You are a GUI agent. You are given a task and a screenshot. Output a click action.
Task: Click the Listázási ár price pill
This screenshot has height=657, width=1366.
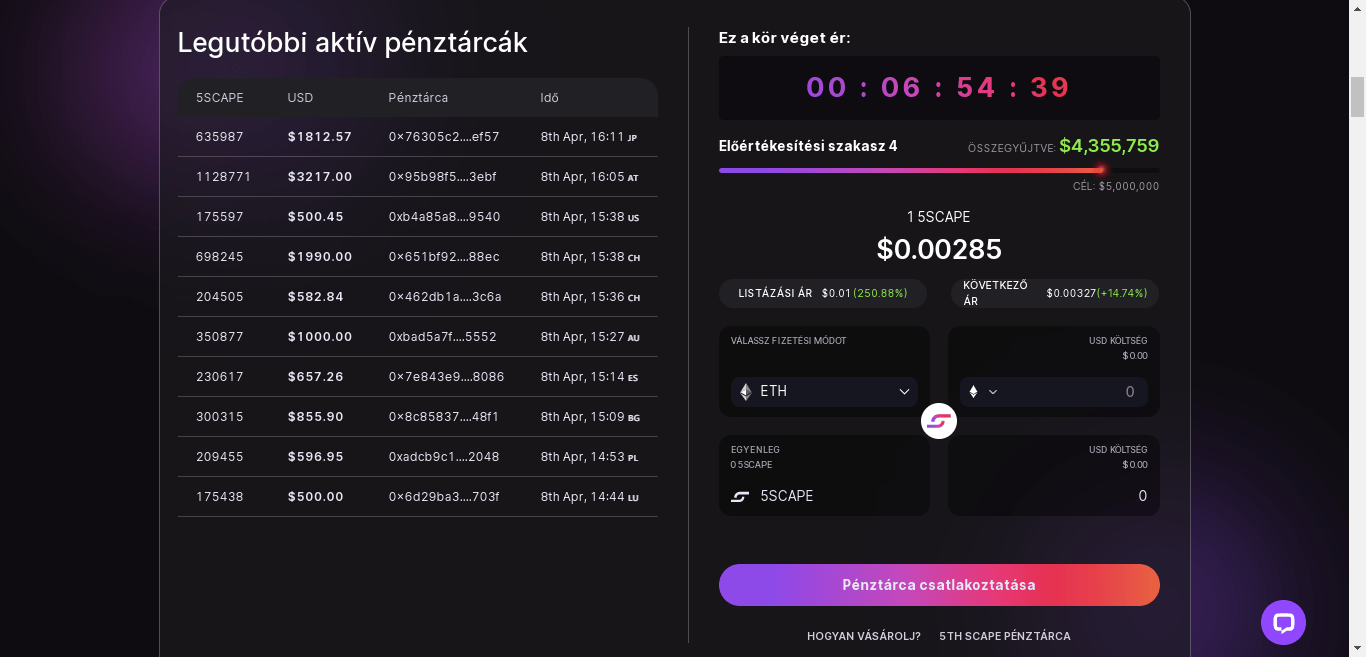[x=823, y=293]
